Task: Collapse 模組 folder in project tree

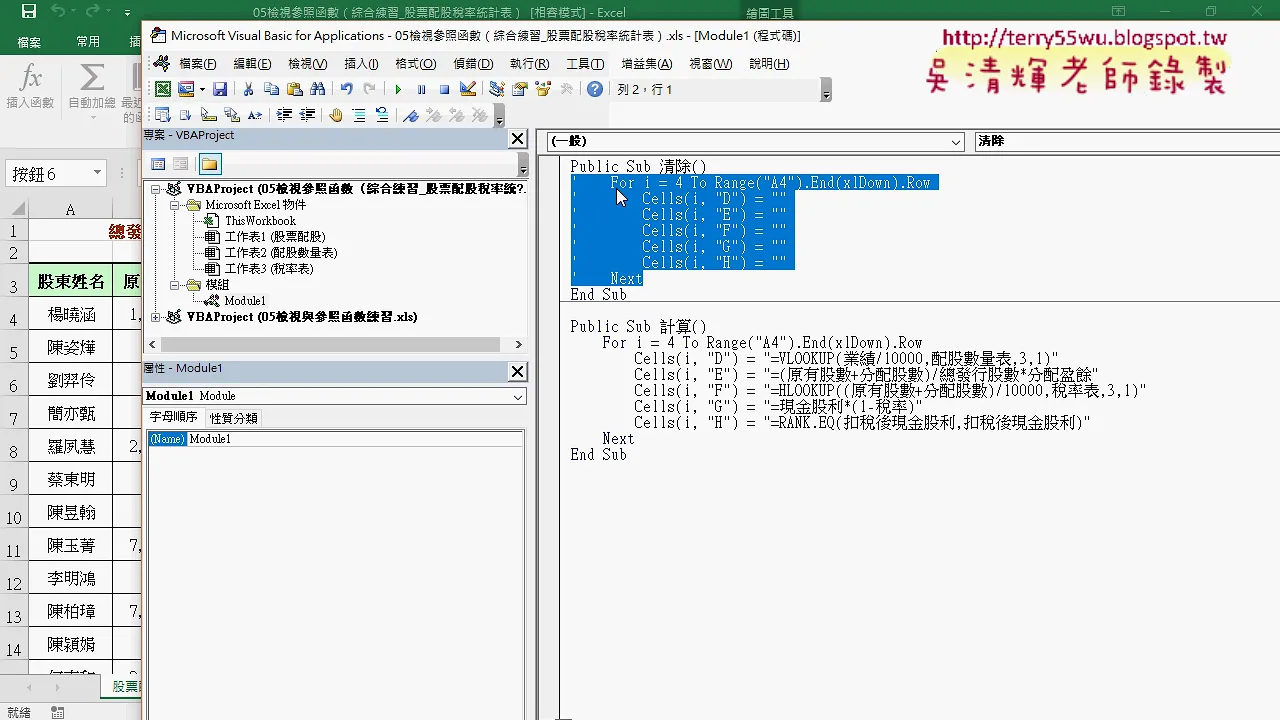Action: (x=173, y=285)
